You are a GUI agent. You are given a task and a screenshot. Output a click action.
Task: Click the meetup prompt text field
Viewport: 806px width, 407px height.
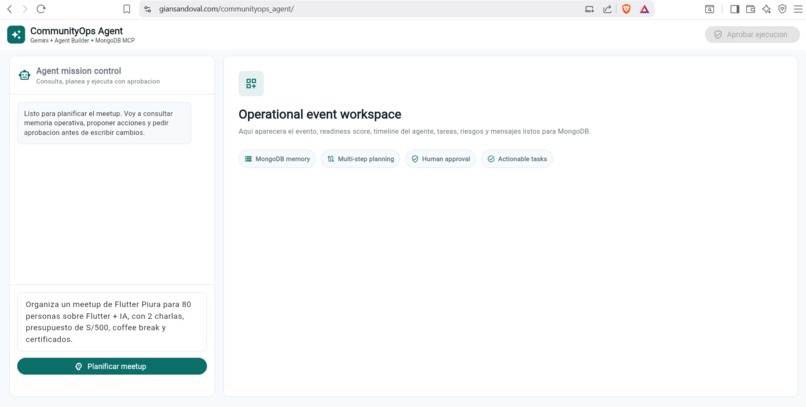[x=112, y=322]
